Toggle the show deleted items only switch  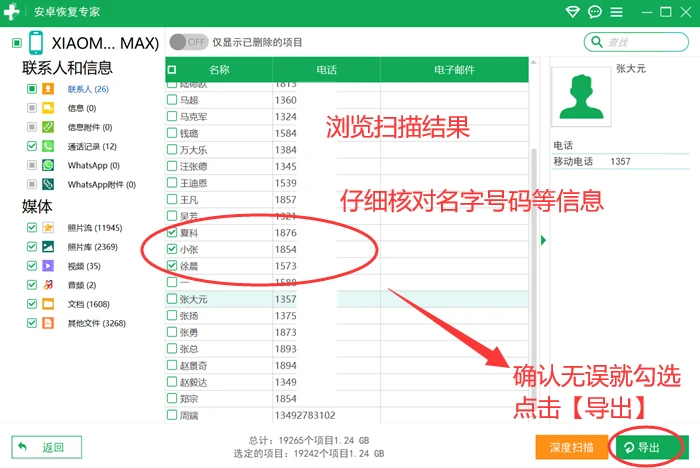(x=188, y=42)
